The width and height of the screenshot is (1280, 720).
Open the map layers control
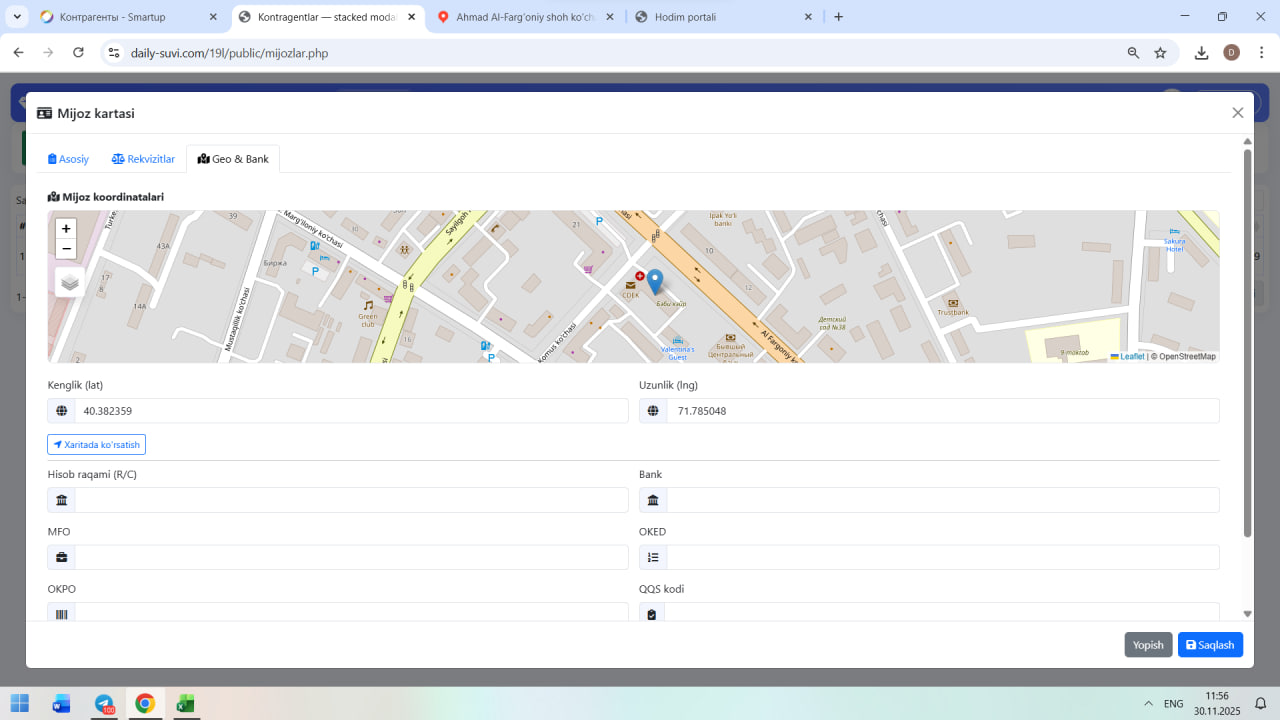pyautogui.click(x=70, y=283)
